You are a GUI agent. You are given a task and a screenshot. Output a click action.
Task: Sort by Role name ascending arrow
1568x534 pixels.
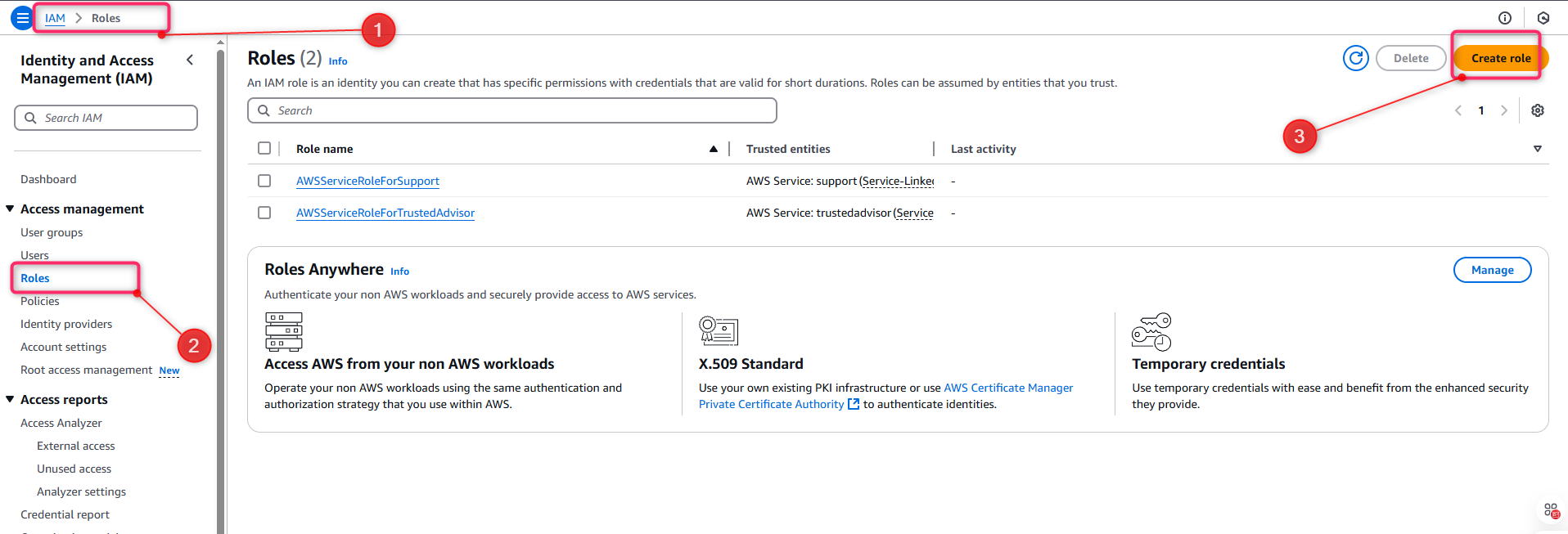click(x=714, y=149)
